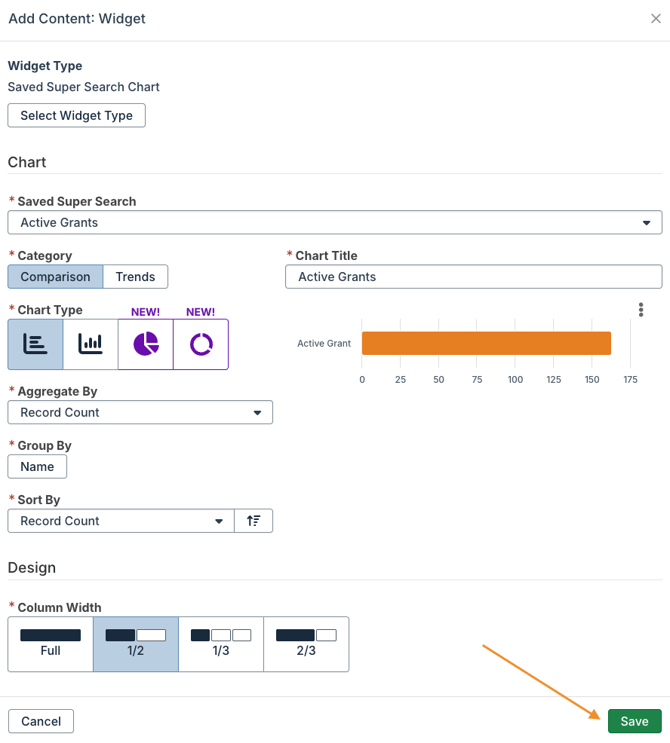Select the horizontal bar chart type

click(x=35, y=344)
